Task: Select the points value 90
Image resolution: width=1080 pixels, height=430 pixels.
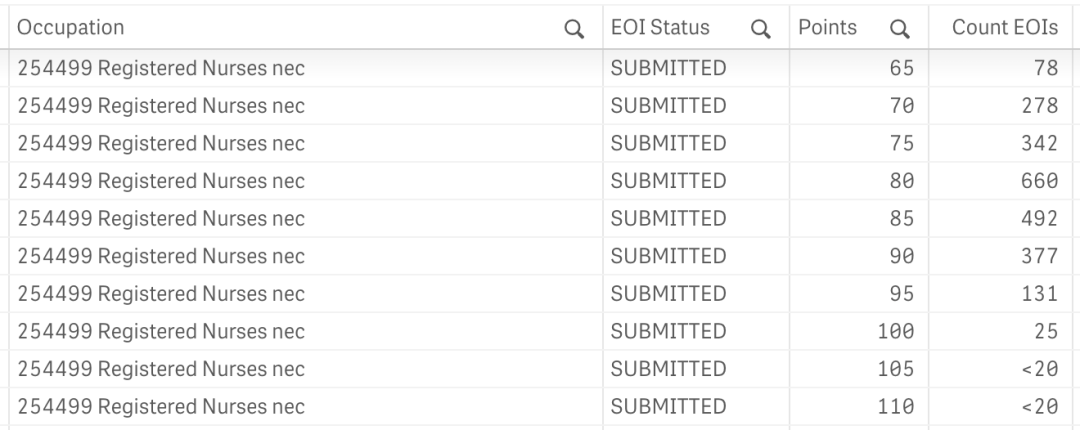Action: pos(902,256)
